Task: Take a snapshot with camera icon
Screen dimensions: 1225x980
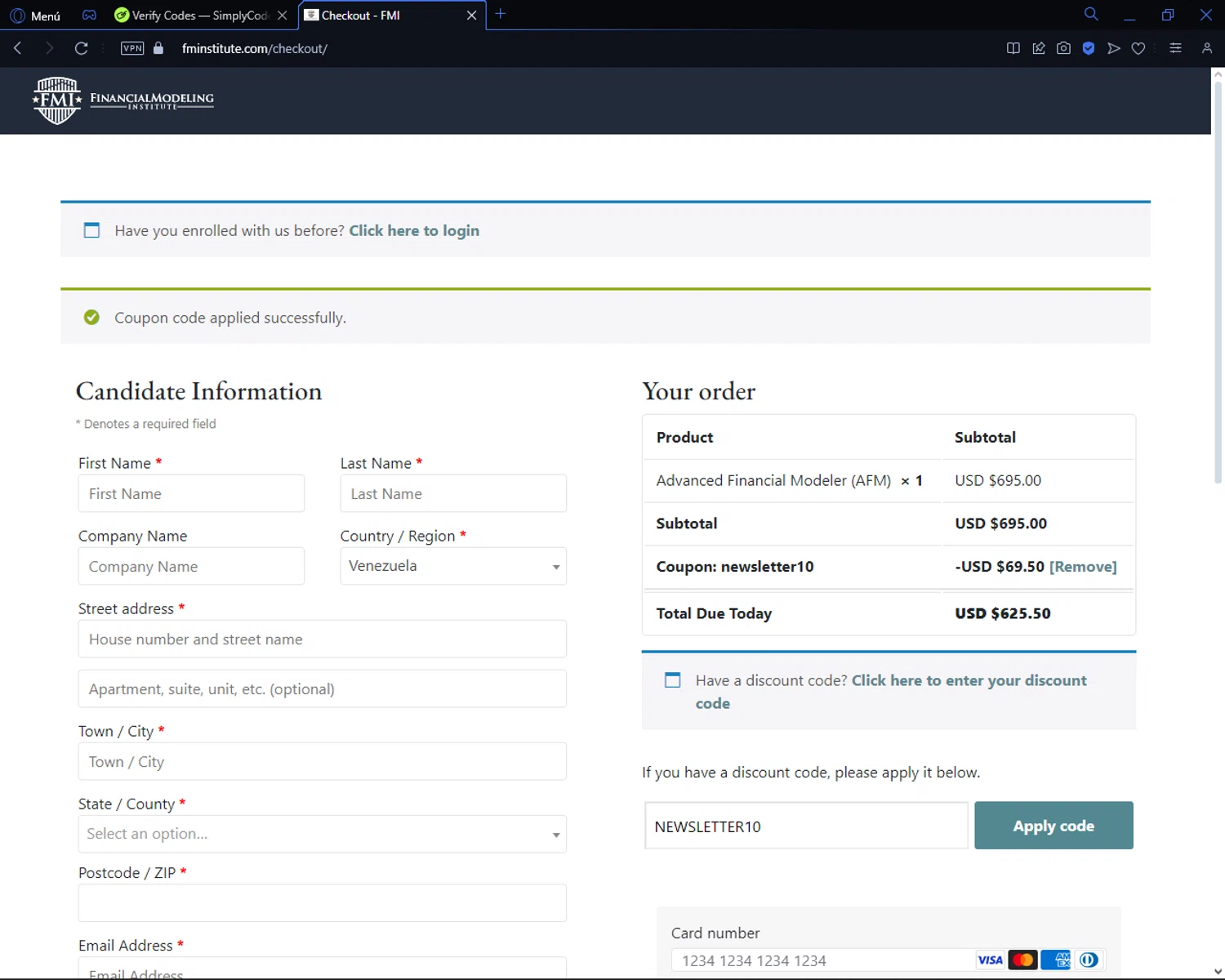Action: 1063,48
